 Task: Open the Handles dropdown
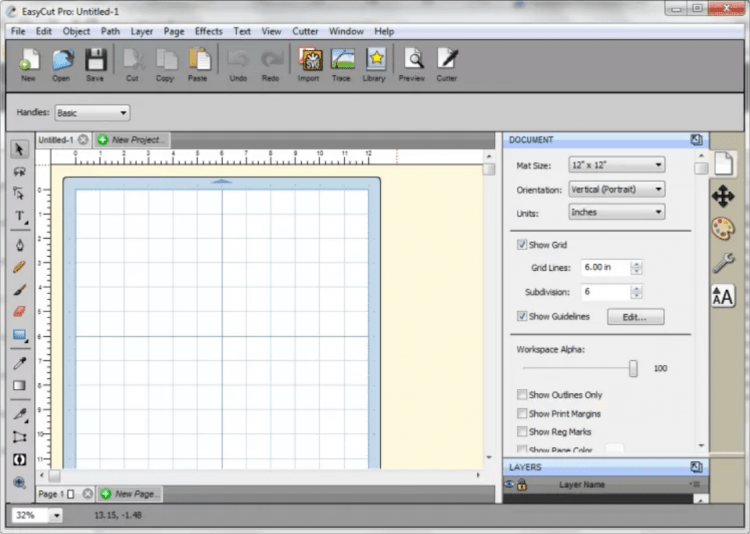[92, 113]
